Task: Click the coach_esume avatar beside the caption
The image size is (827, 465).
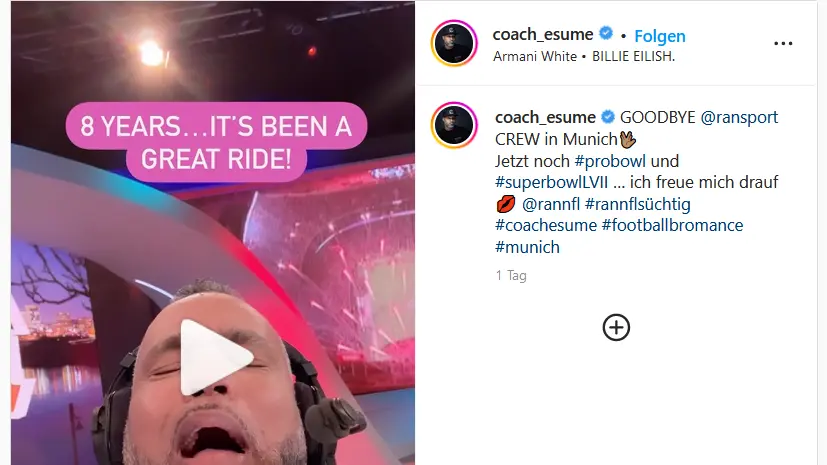Action: [x=454, y=125]
